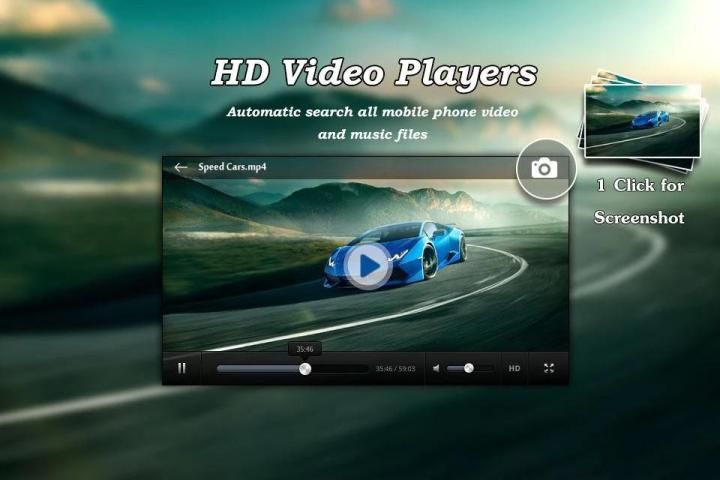Take a screenshot with the camera icon
The width and height of the screenshot is (720, 480).
point(545,168)
